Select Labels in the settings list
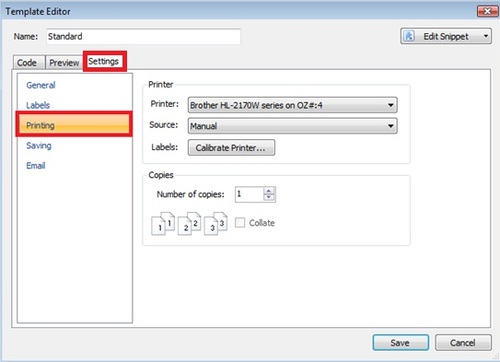This screenshot has height=362, width=500. coord(38,105)
